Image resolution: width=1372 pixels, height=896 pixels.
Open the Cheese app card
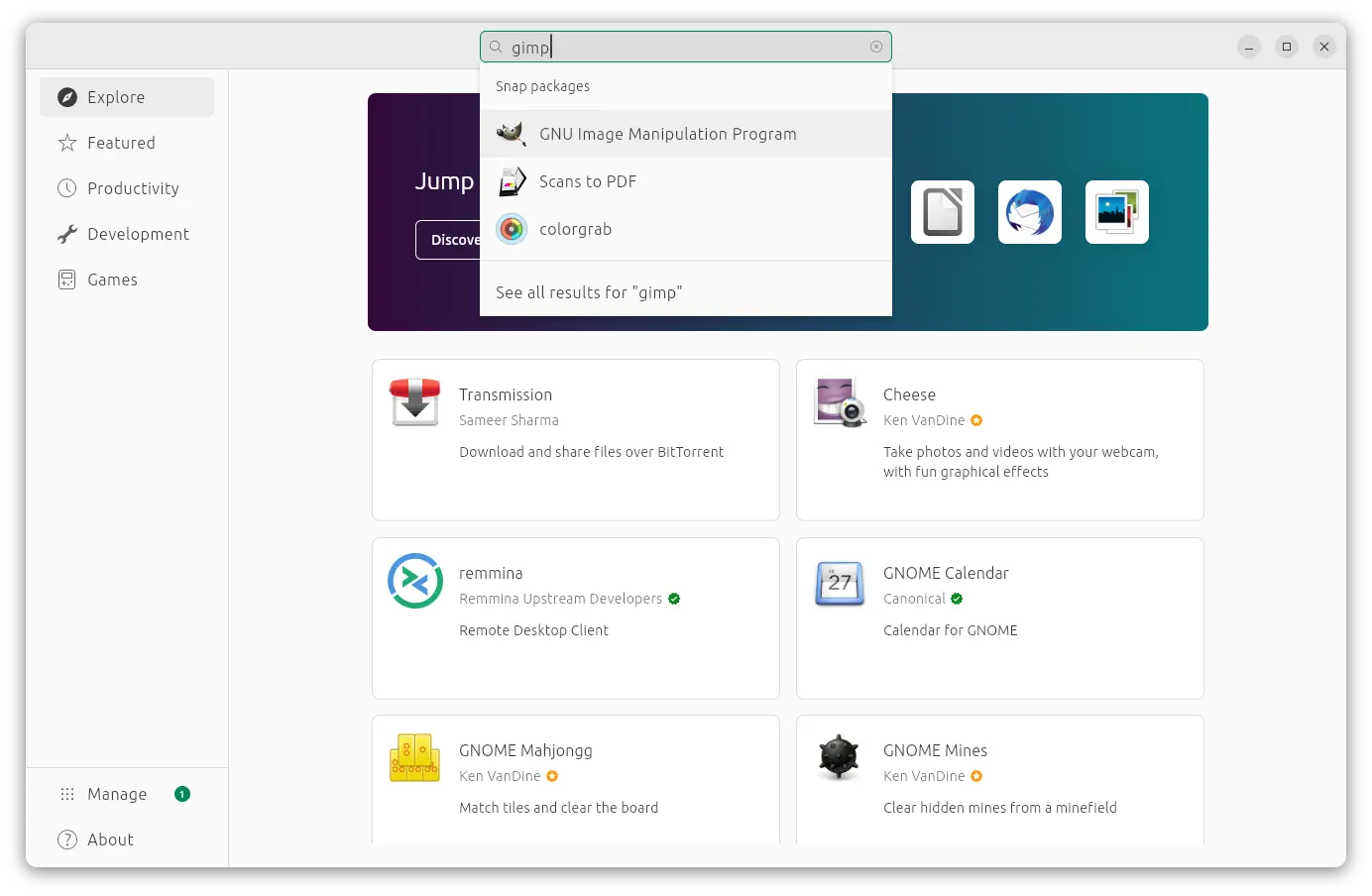1000,440
